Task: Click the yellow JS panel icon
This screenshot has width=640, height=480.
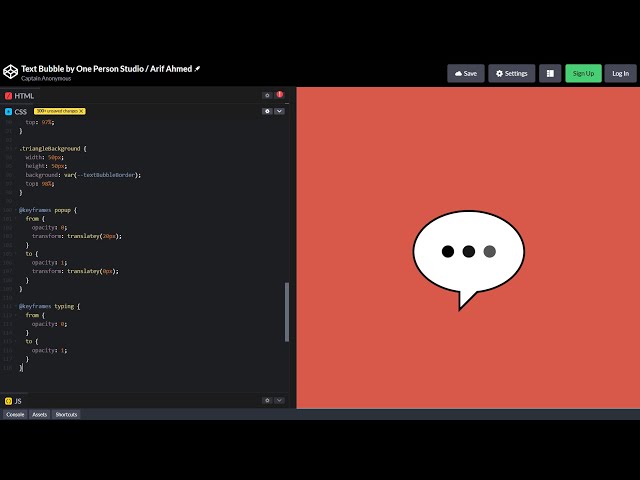Action: (9, 401)
